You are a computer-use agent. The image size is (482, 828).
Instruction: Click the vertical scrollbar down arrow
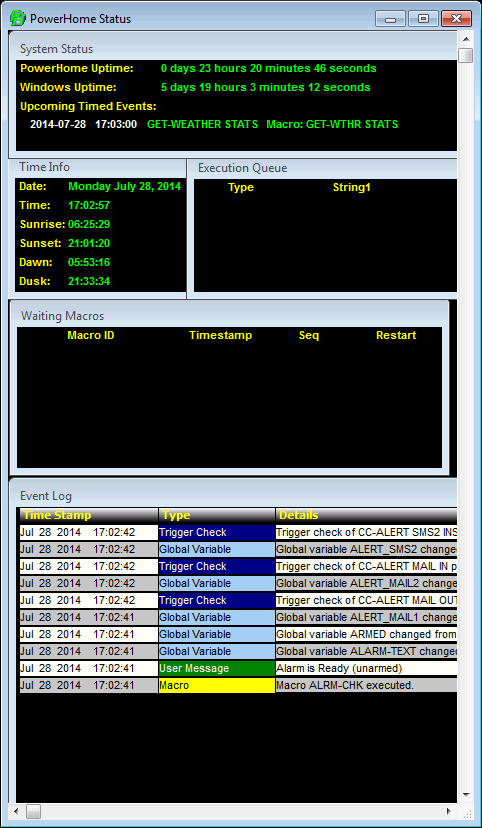[x=466, y=795]
